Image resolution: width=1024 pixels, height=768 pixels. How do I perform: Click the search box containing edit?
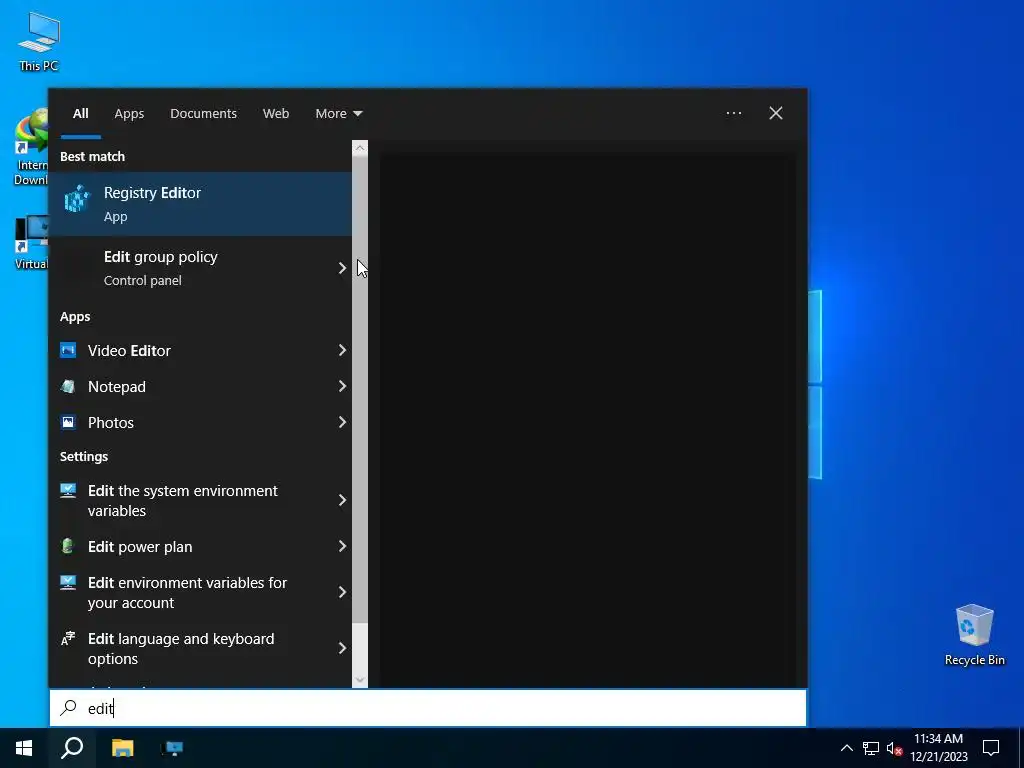coord(428,708)
